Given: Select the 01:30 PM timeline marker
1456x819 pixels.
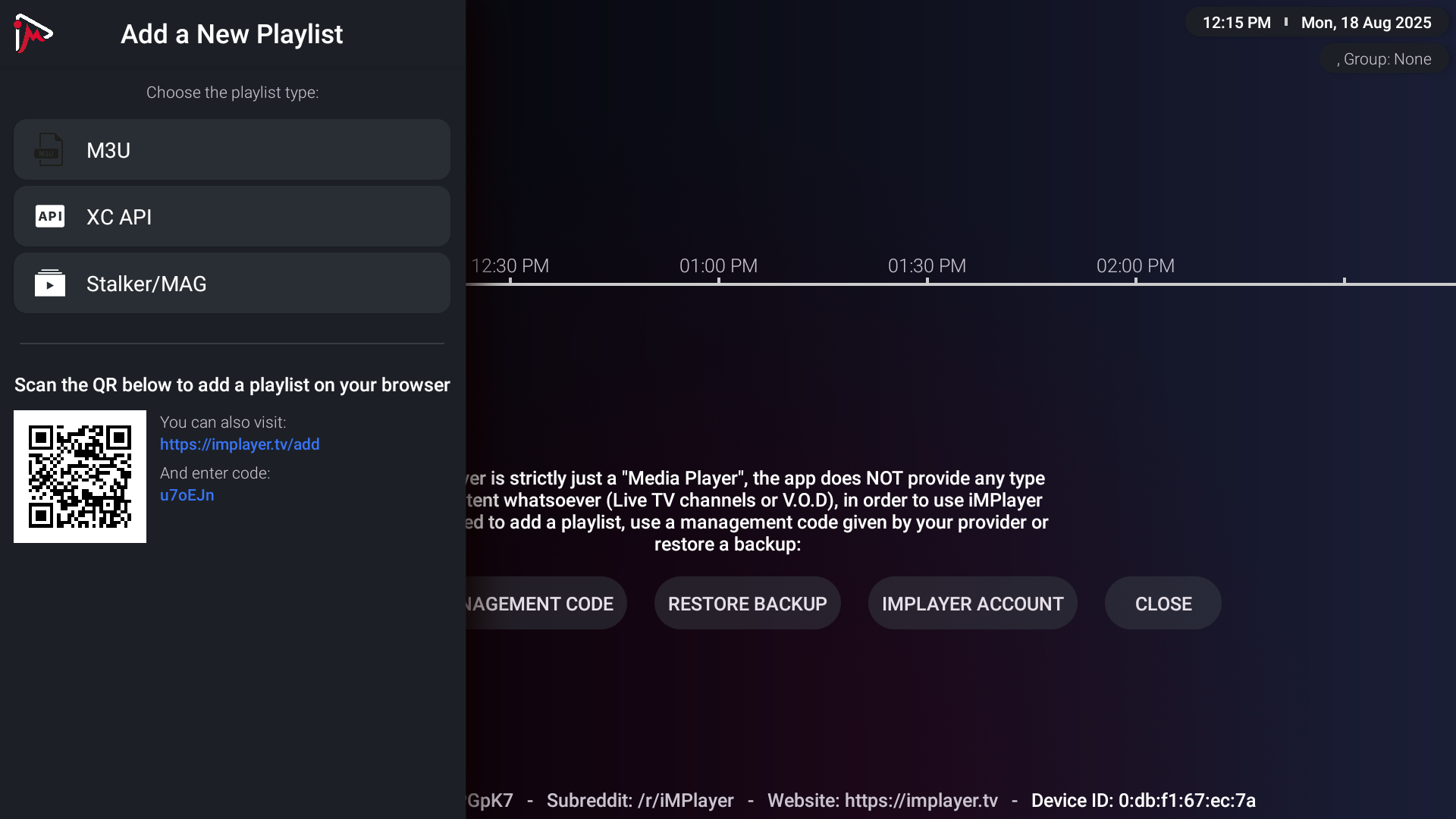Looking at the screenshot, I should click(927, 267).
